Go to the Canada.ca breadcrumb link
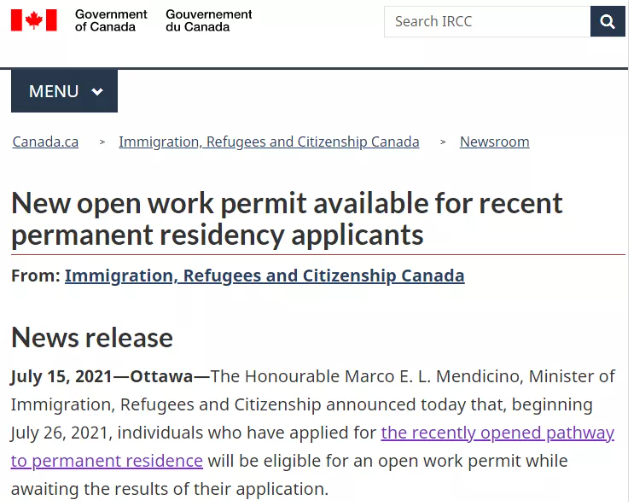The image size is (629, 502). click(x=45, y=142)
